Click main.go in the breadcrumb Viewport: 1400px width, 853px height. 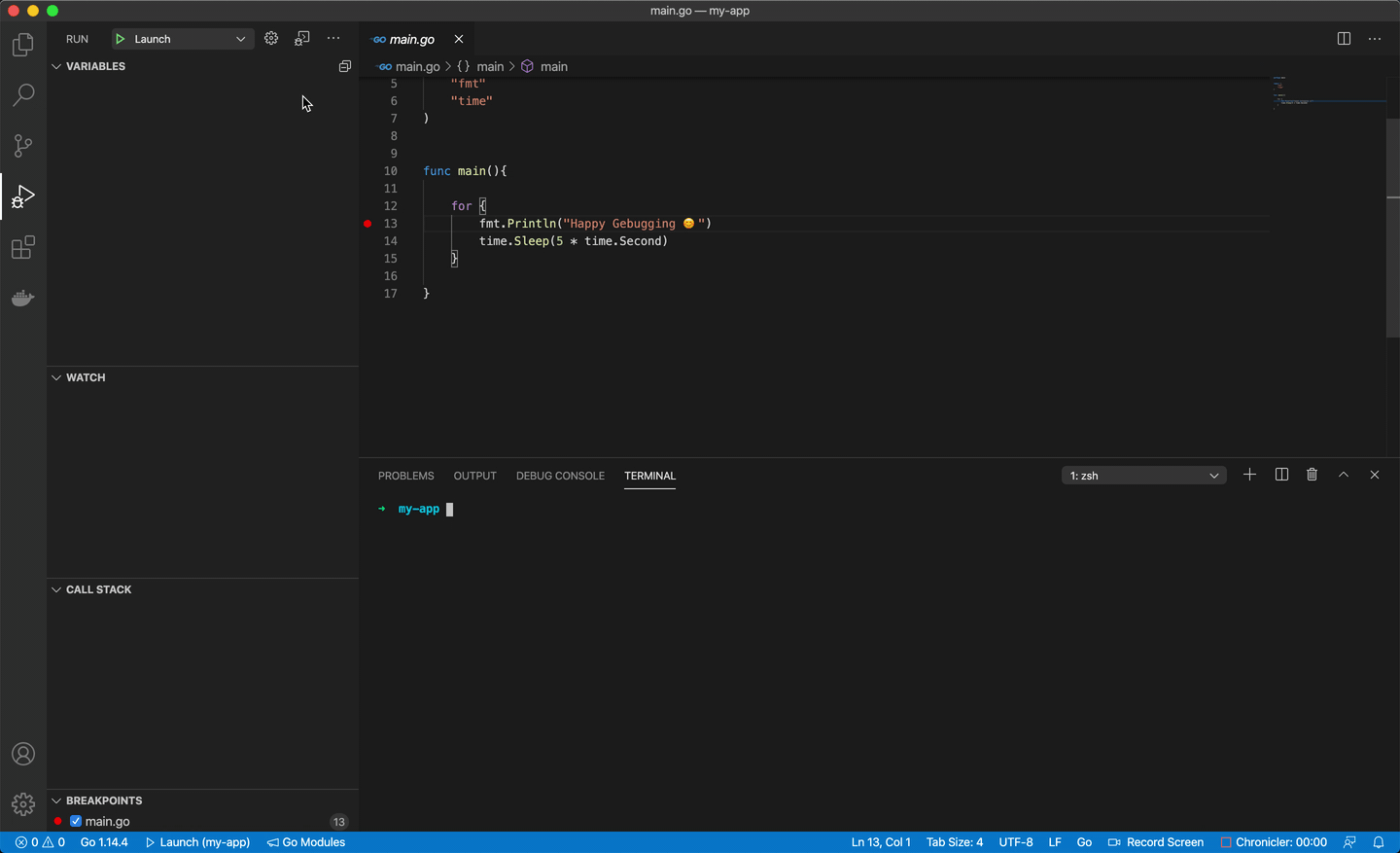tap(417, 66)
